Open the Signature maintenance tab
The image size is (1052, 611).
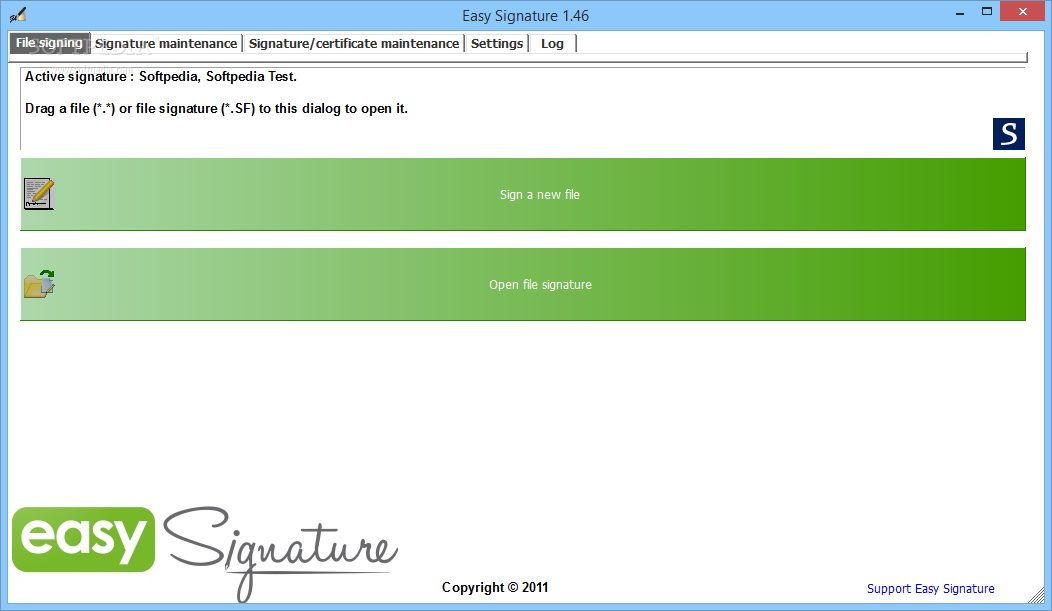[166, 44]
